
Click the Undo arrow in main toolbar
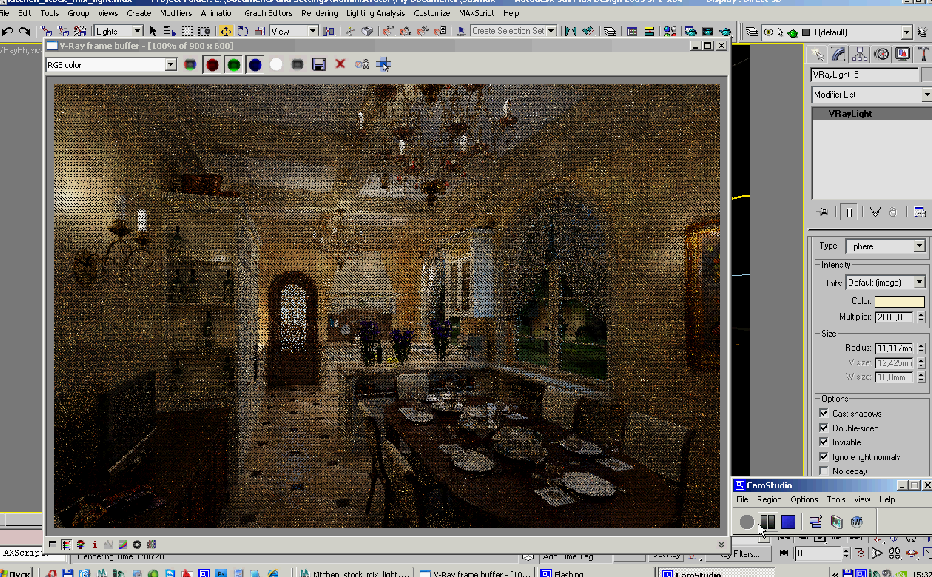[8, 31]
